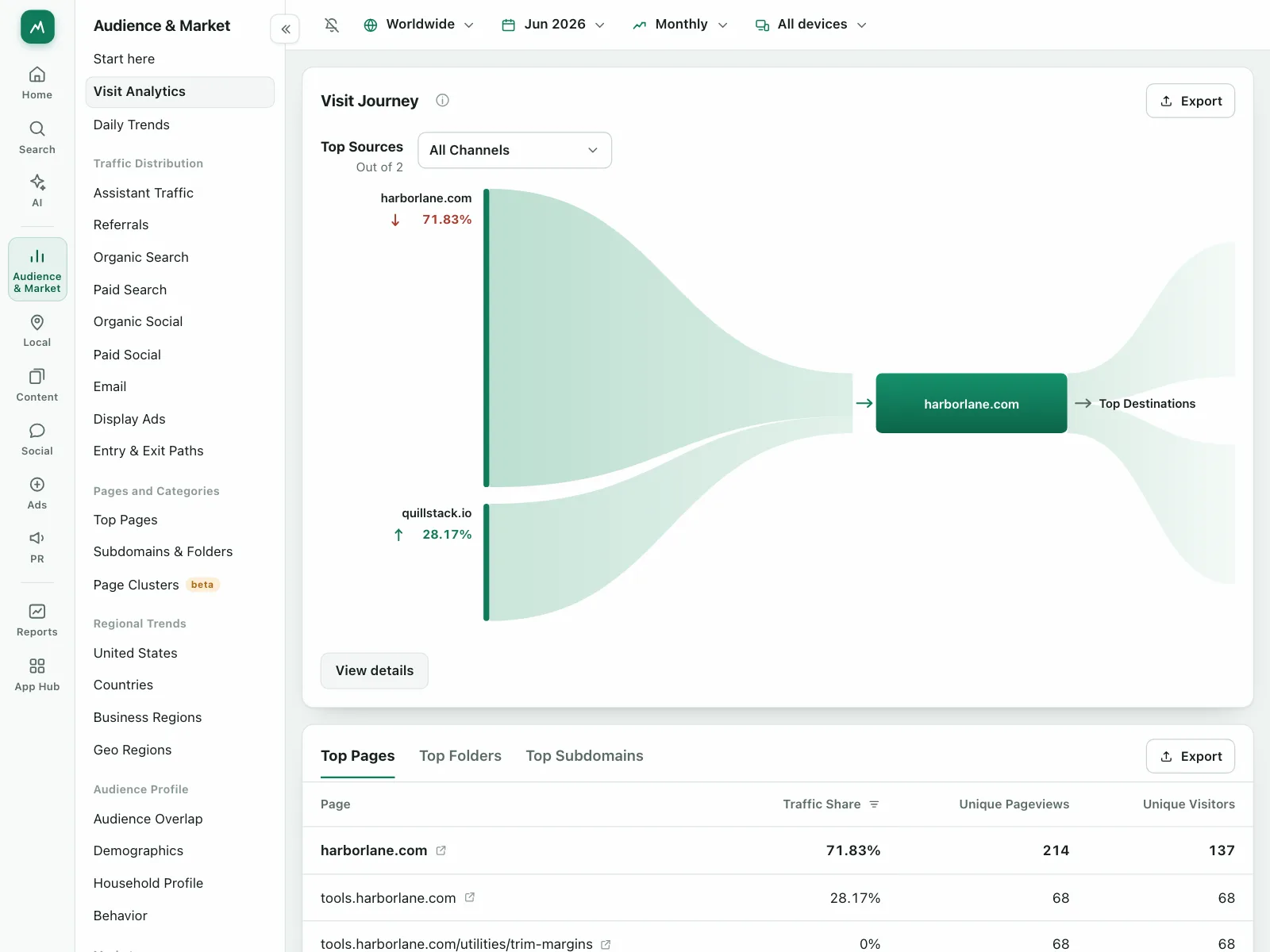1270x952 pixels.
Task: Open the AI section icon
Action: [37, 190]
